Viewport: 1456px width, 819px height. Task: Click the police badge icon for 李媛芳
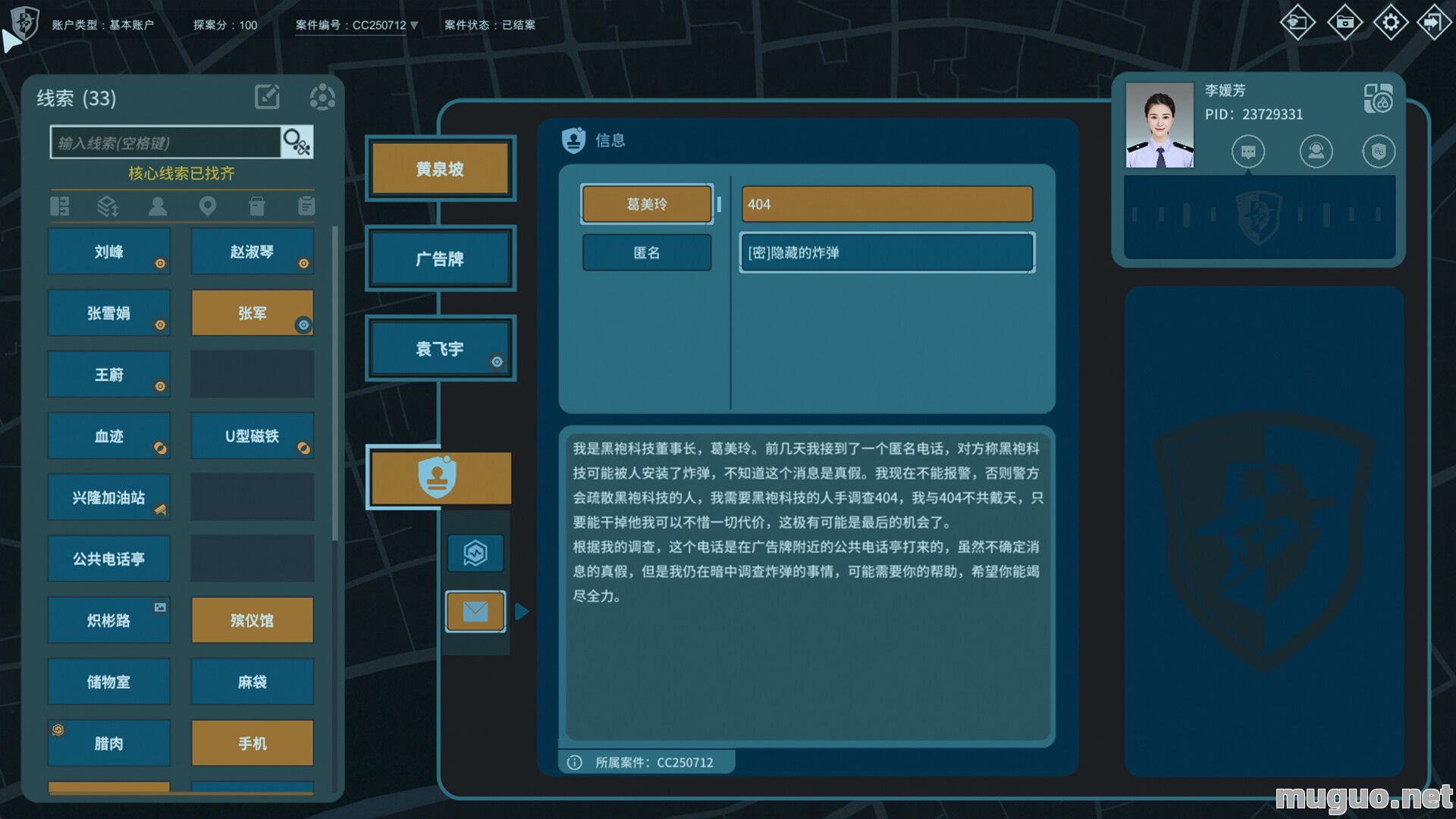coord(1379,152)
